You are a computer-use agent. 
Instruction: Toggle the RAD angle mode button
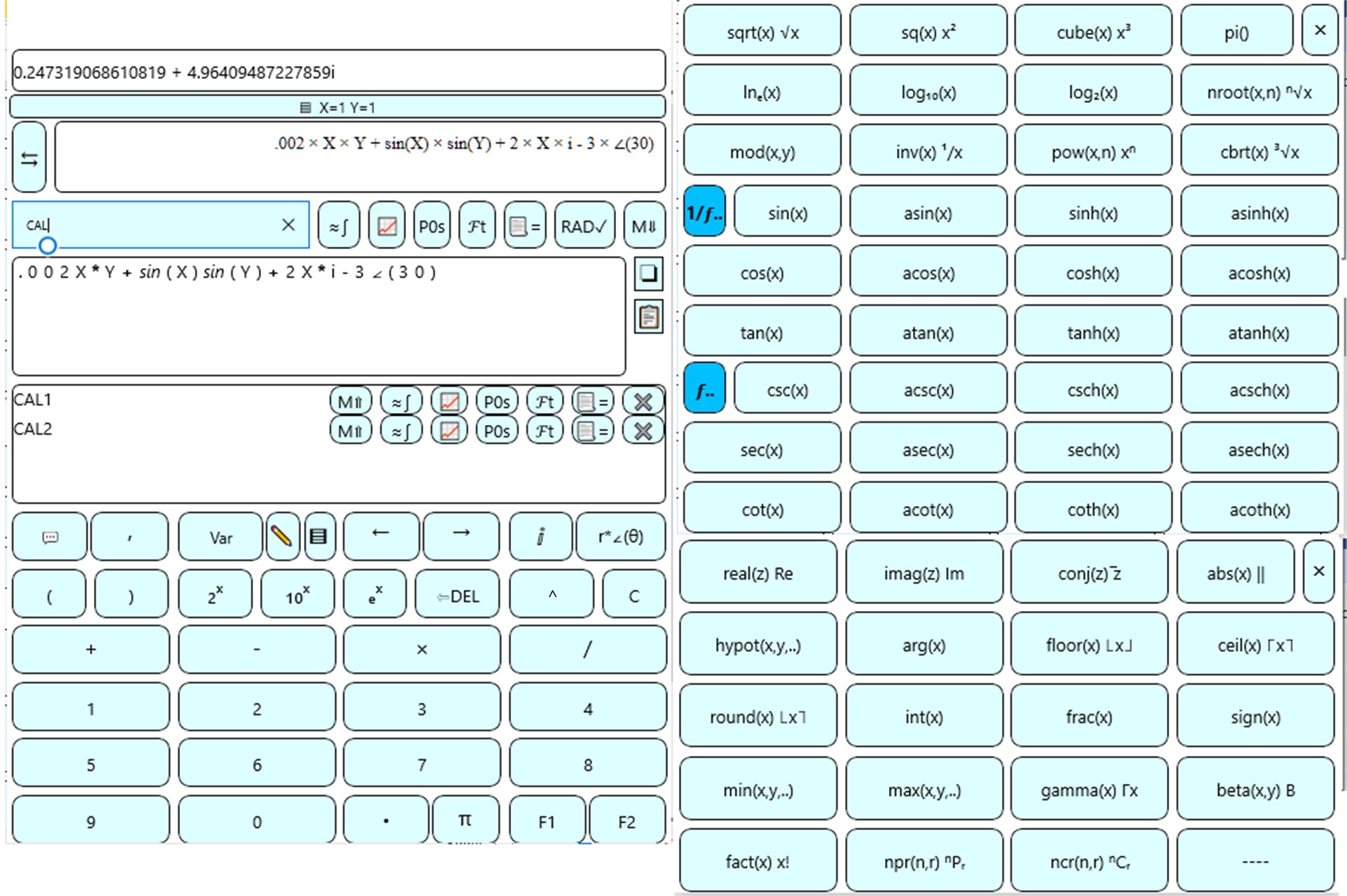(x=584, y=226)
